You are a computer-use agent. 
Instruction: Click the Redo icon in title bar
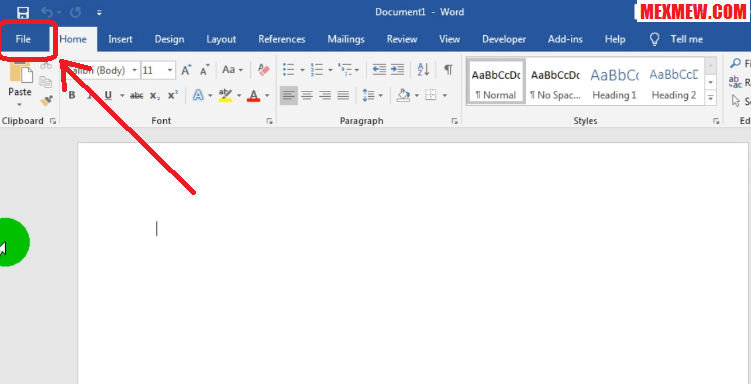(76, 12)
